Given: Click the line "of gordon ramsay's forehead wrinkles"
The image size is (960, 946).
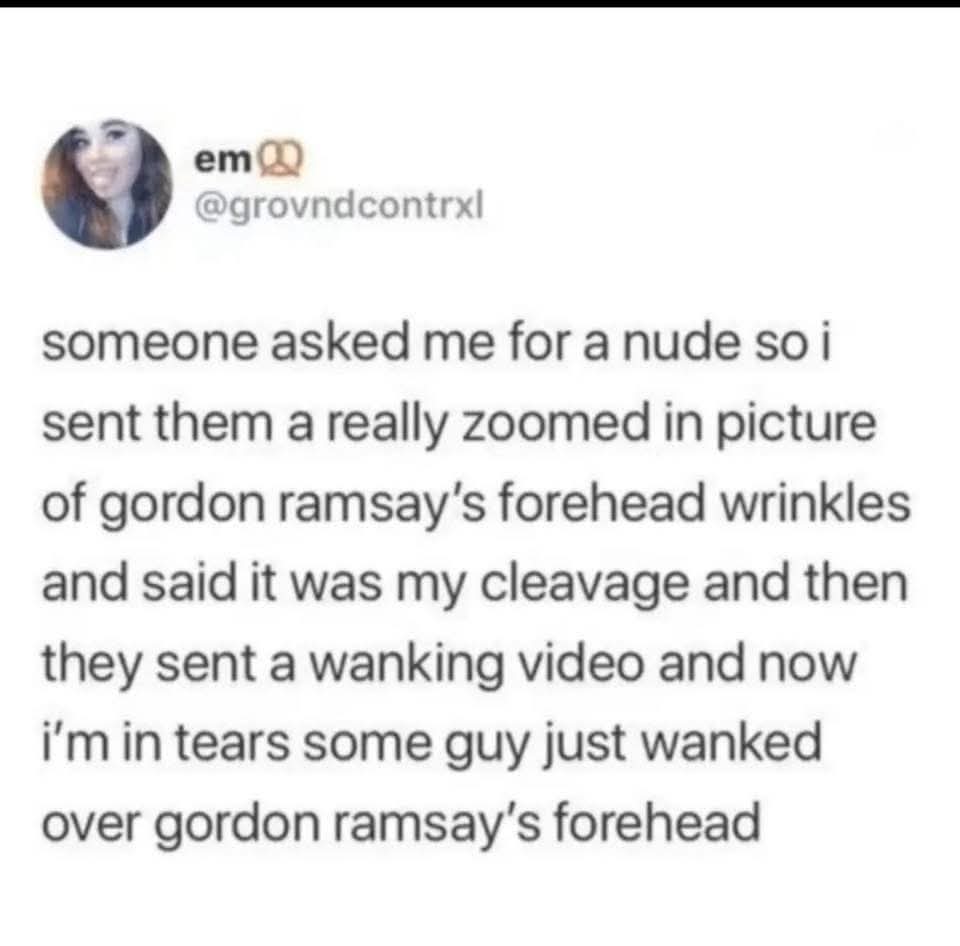Looking at the screenshot, I should [x=476, y=504].
